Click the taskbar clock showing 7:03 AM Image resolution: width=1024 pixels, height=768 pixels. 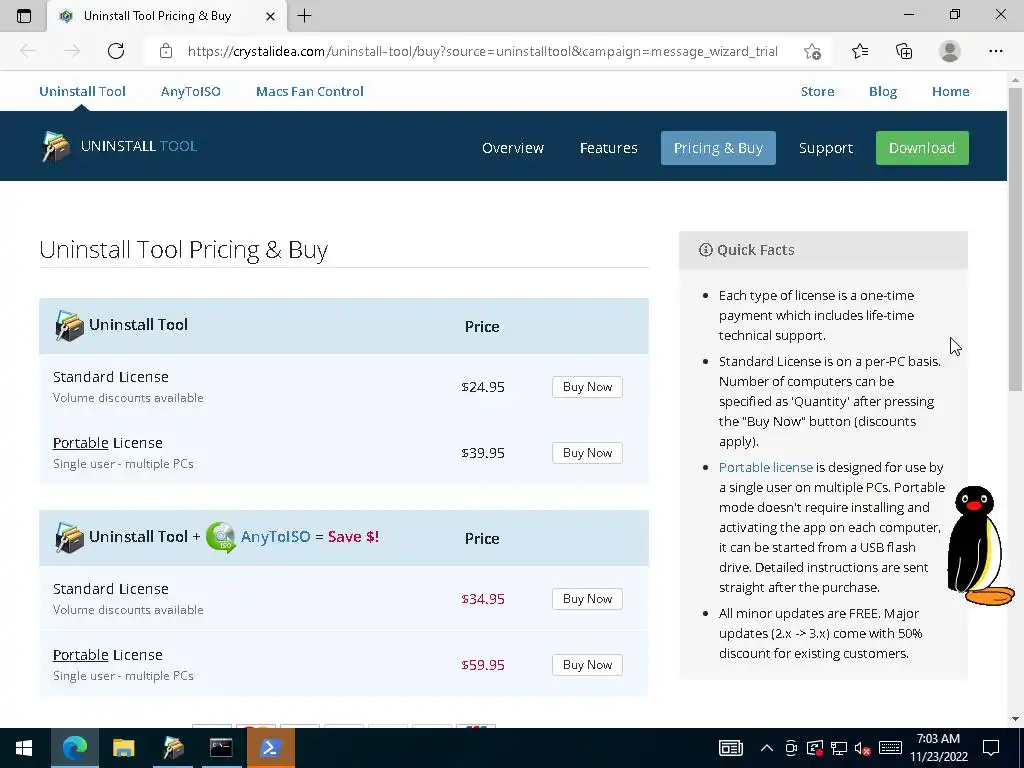pyautogui.click(x=938, y=748)
